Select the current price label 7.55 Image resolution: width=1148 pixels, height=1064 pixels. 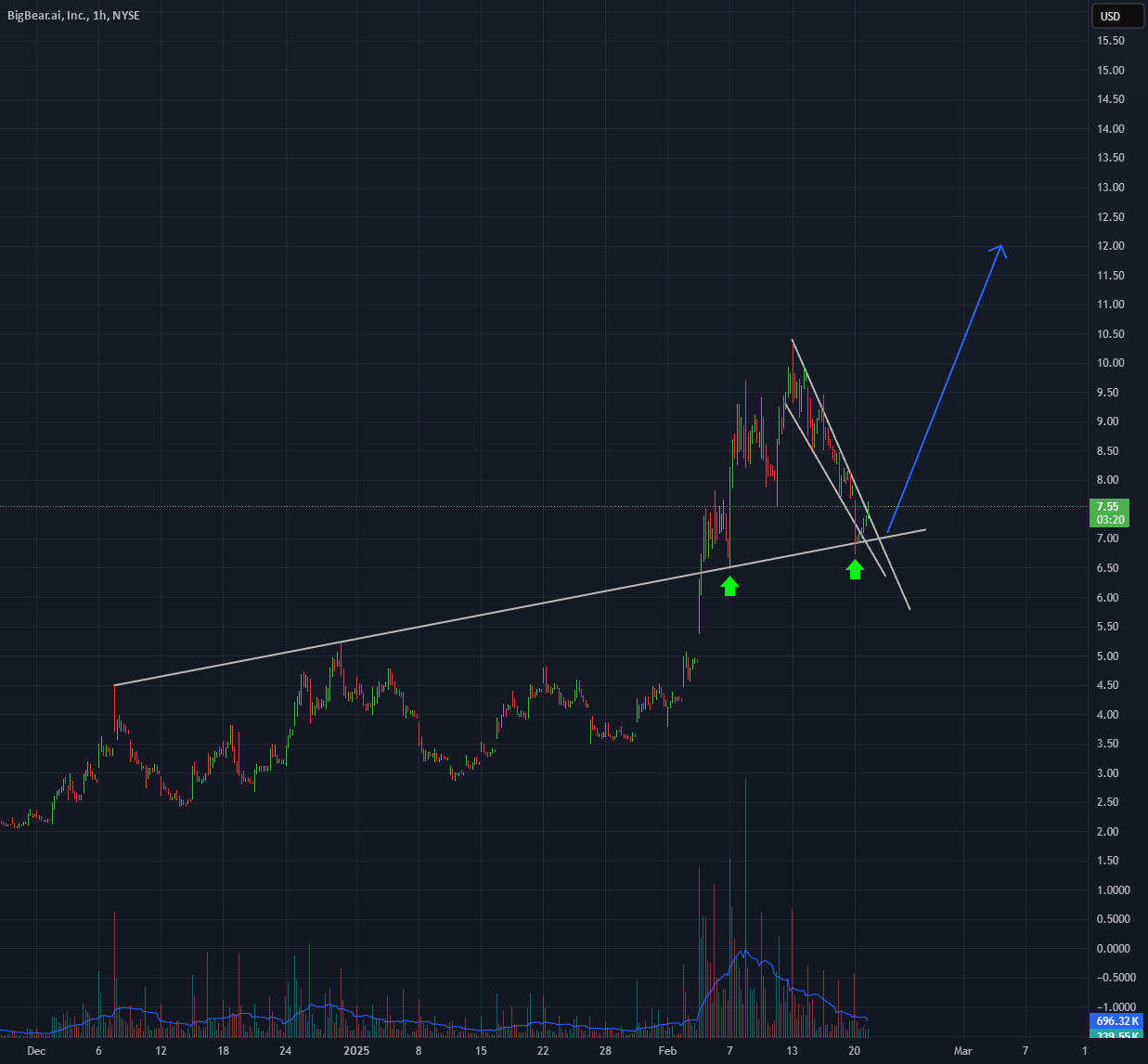(1107, 507)
